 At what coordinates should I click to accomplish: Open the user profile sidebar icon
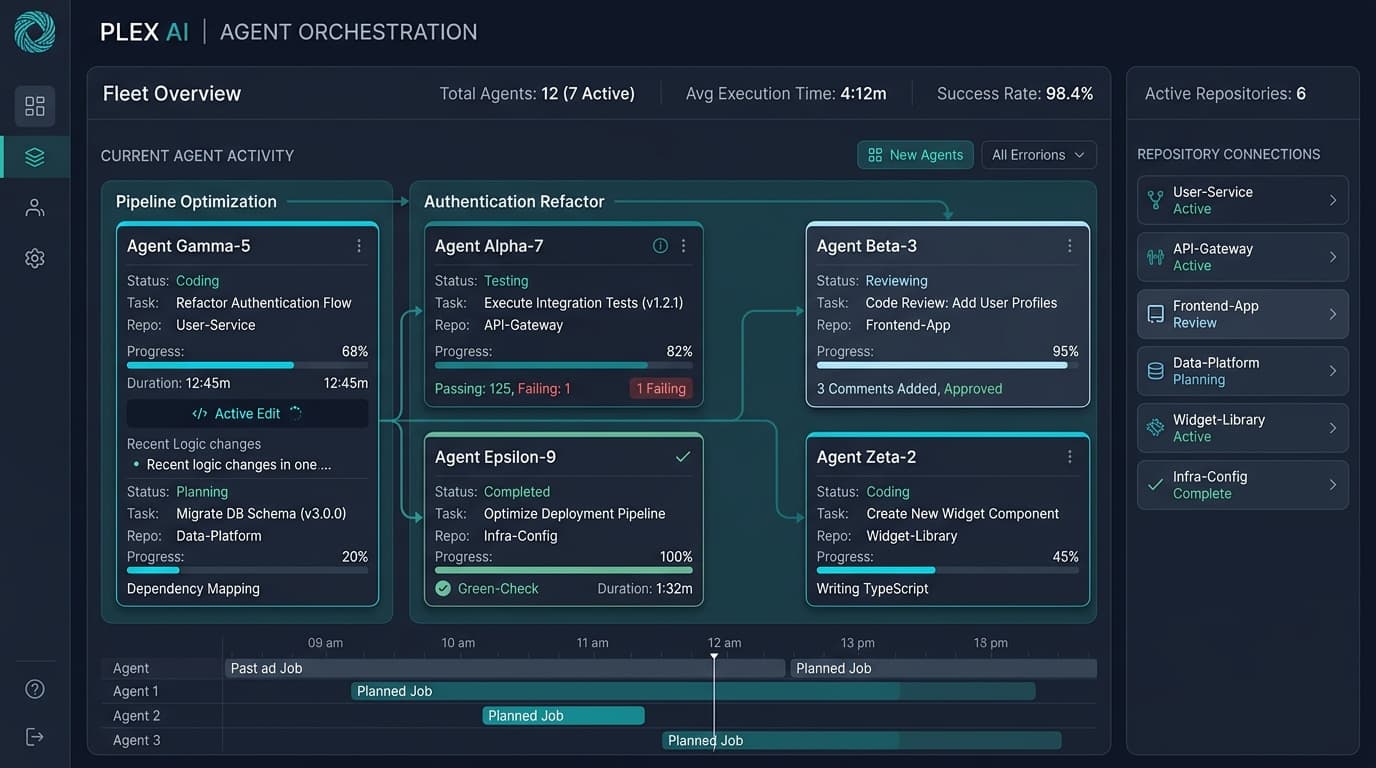35,208
